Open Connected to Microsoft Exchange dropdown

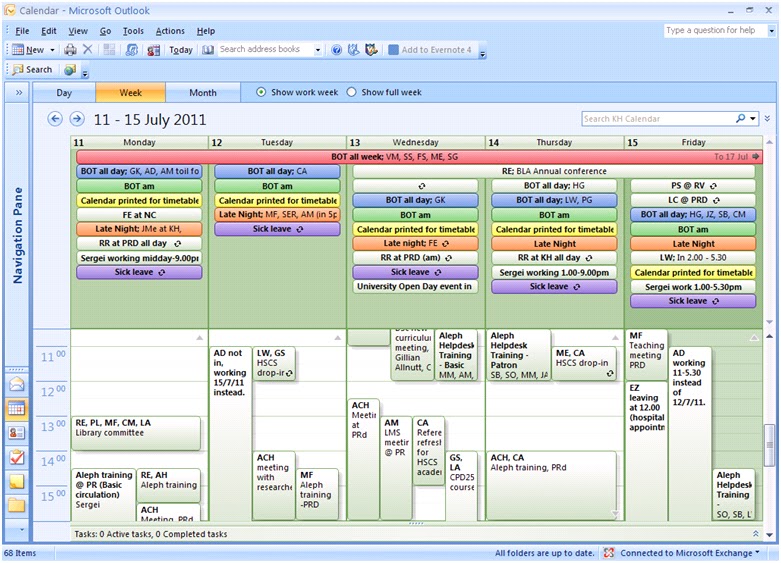(x=758, y=552)
